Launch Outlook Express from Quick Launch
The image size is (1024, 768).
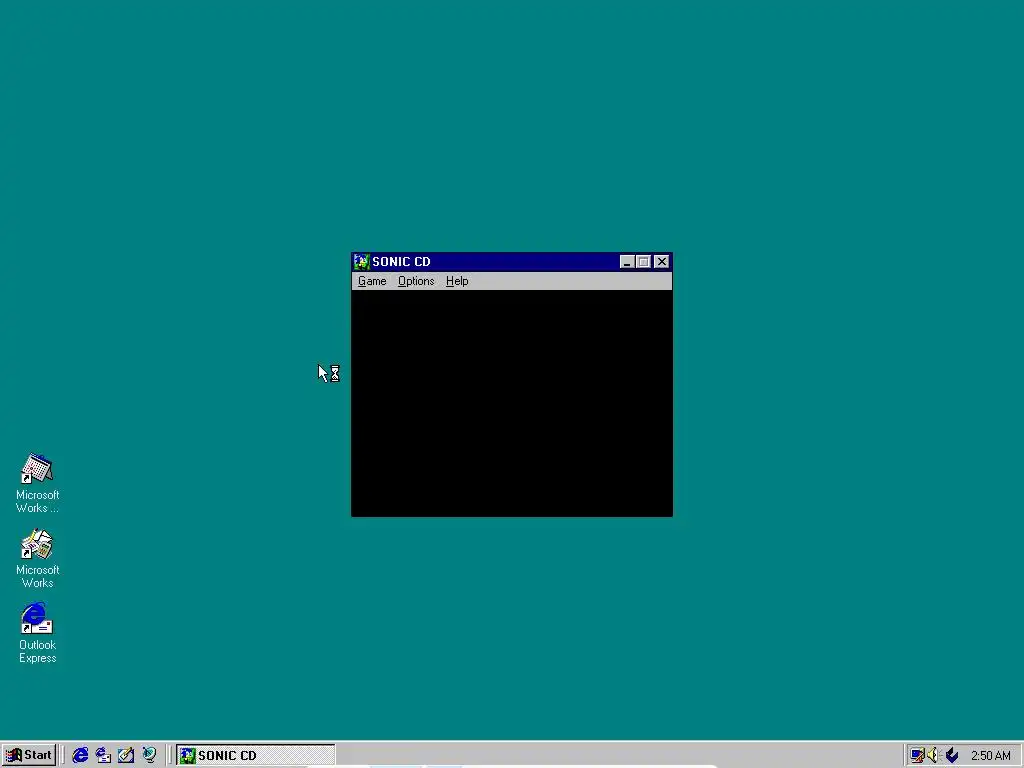(x=103, y=755)
